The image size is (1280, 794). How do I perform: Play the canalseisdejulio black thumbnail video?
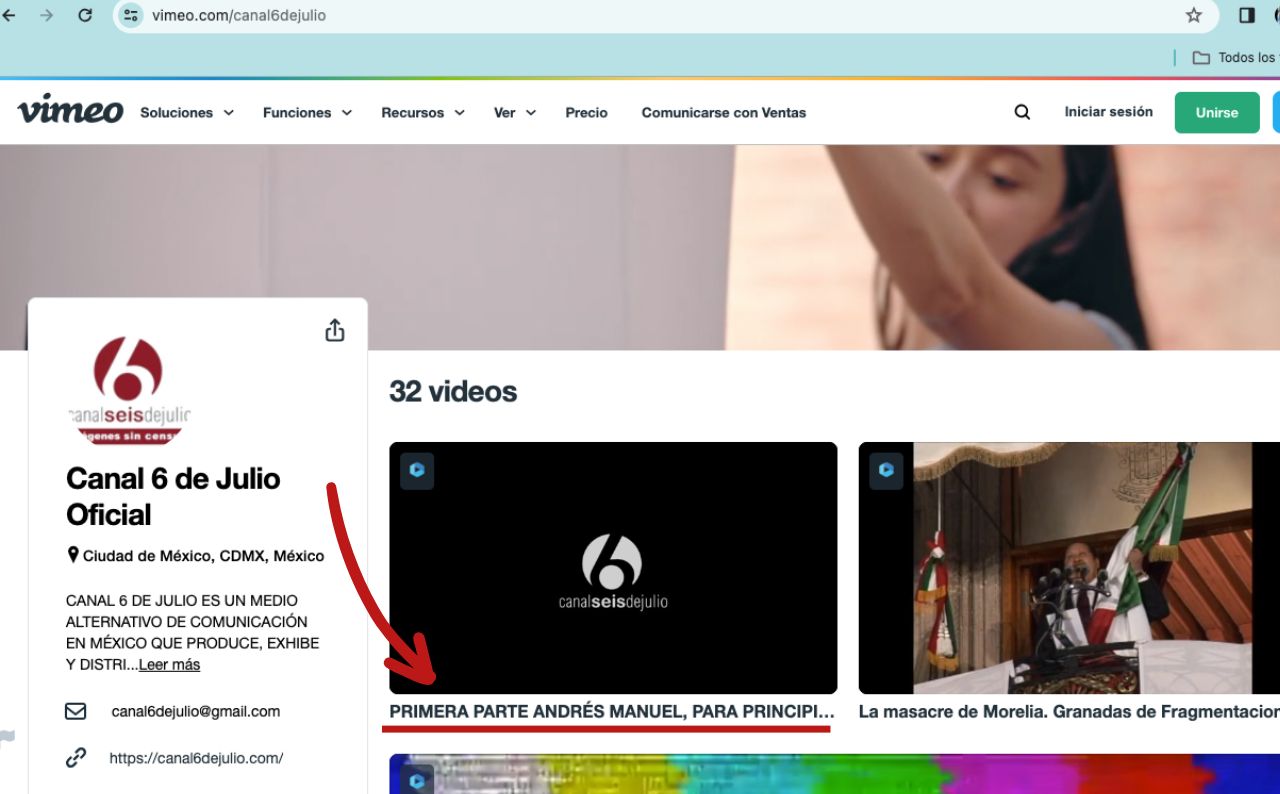pos(613,568)
